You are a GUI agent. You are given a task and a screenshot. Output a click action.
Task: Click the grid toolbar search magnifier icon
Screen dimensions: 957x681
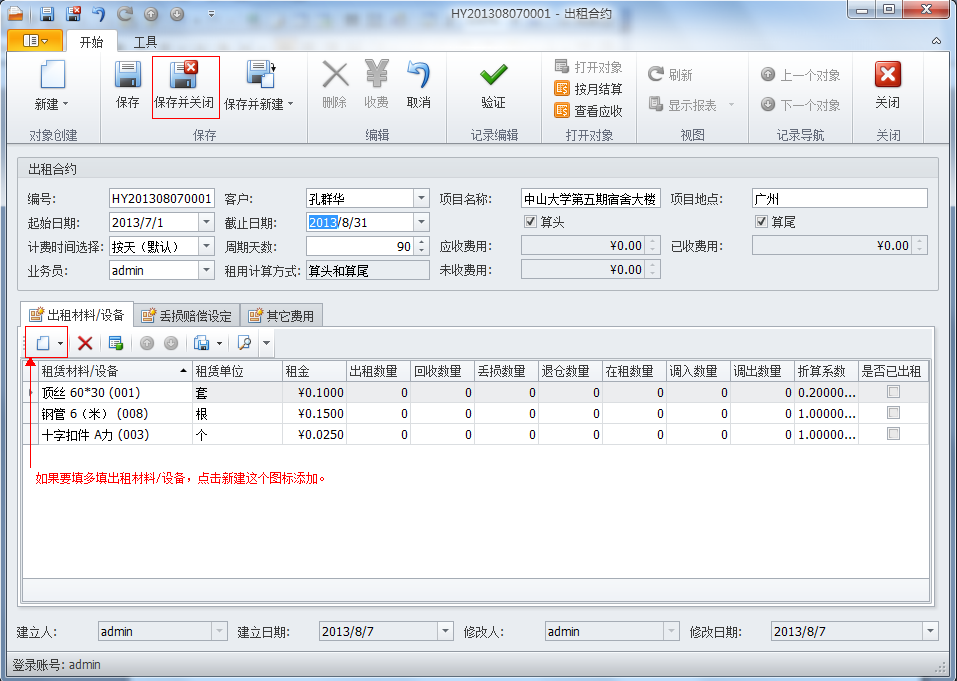click(244, 343)
